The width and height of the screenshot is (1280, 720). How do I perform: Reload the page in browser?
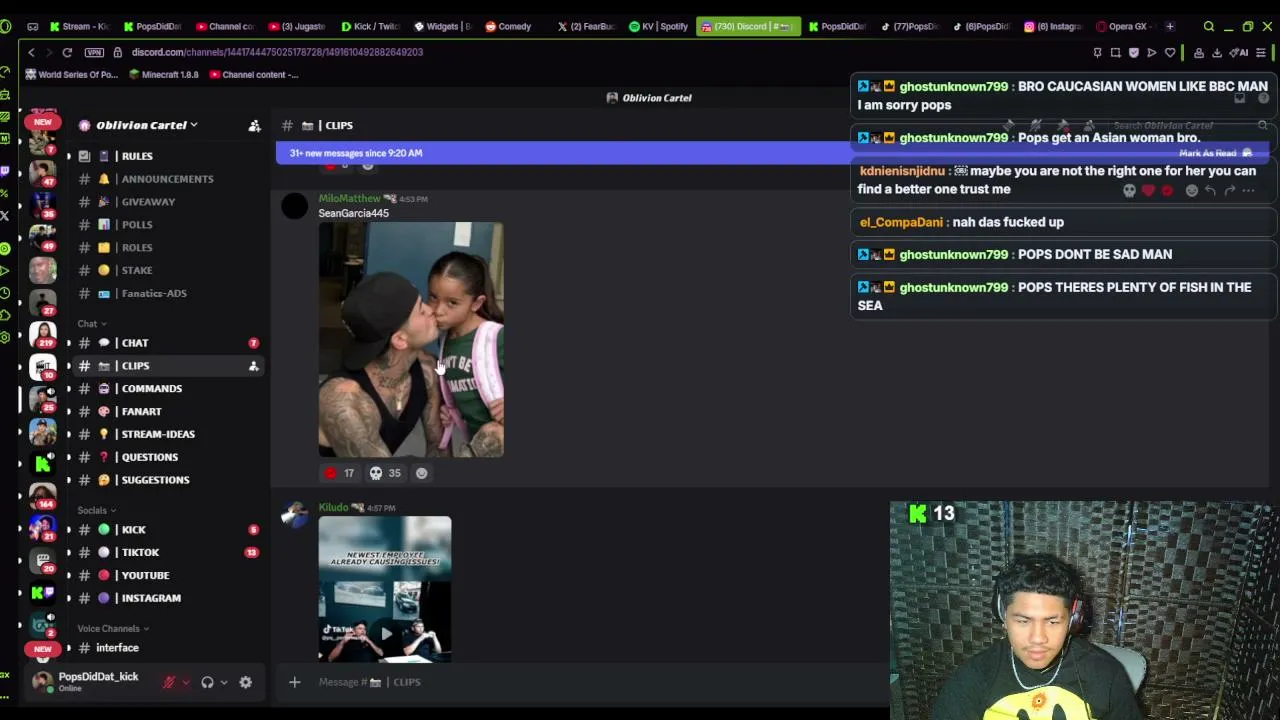coord(67,52)
